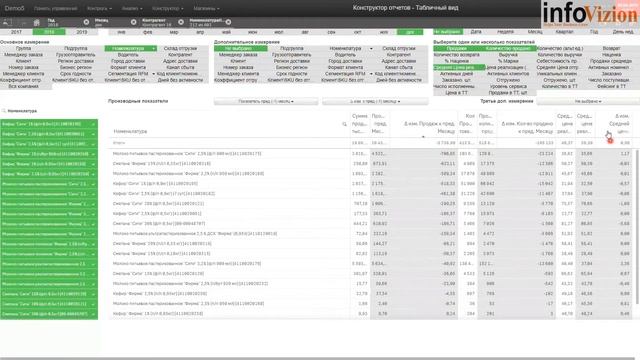Click the infoVizion logo
This screenshot has width=640, height=360.
(591, 14)
